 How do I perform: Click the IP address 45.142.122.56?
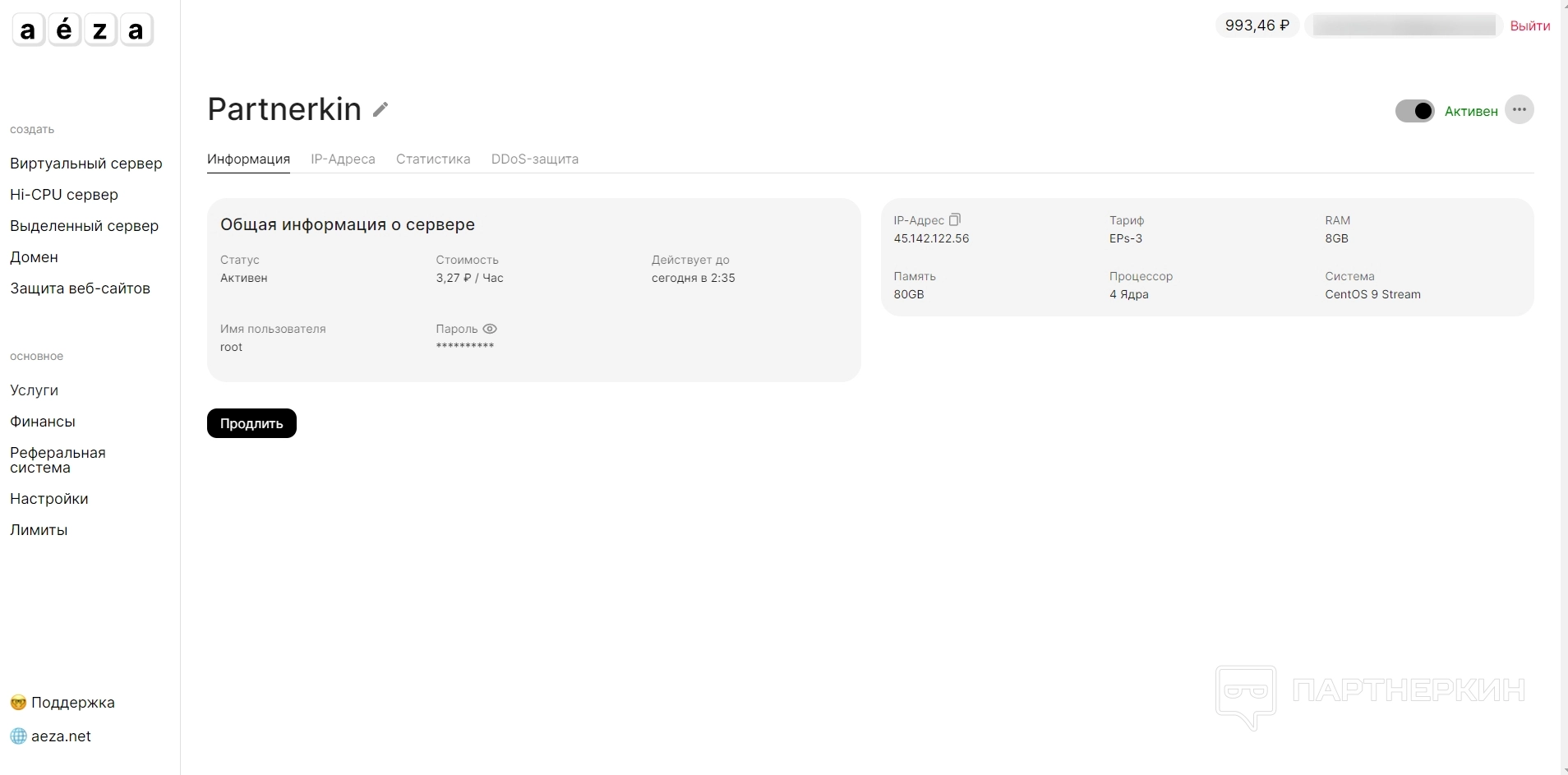[931, 238]
